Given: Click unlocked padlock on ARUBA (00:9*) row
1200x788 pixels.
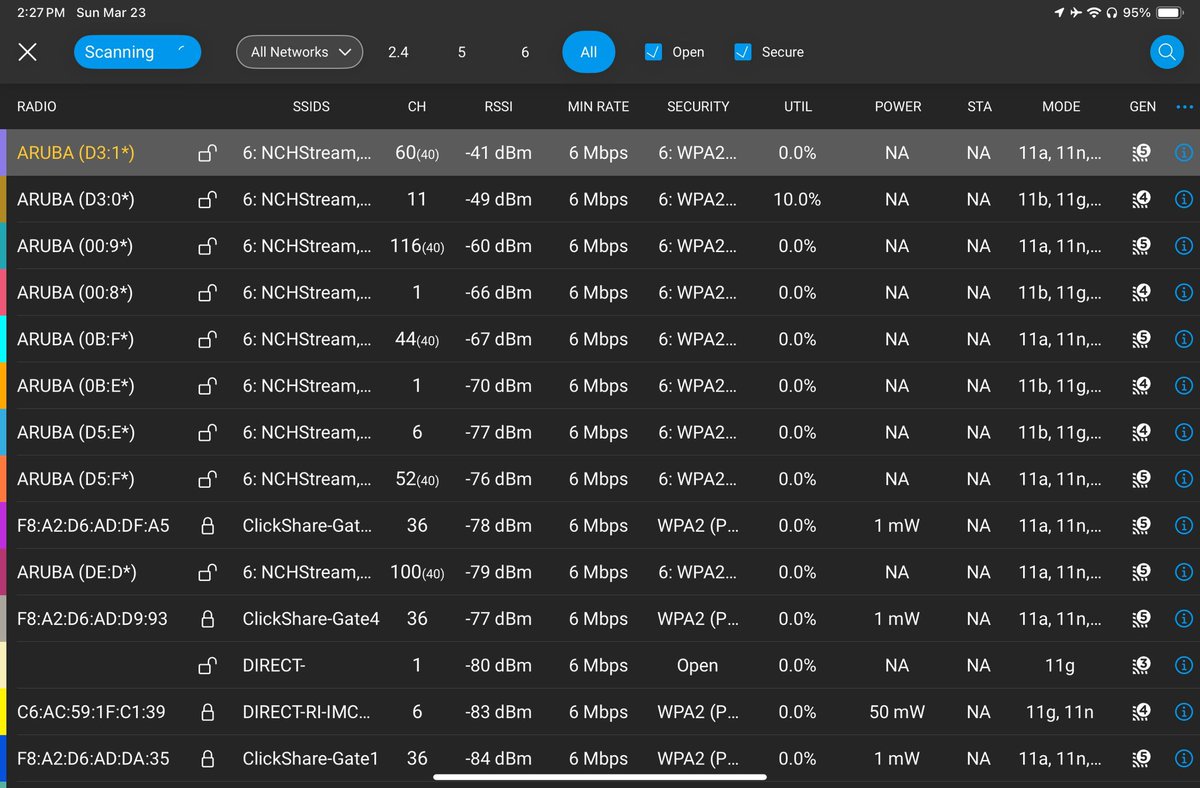Looking at the screenshot, I should [207, 246].
